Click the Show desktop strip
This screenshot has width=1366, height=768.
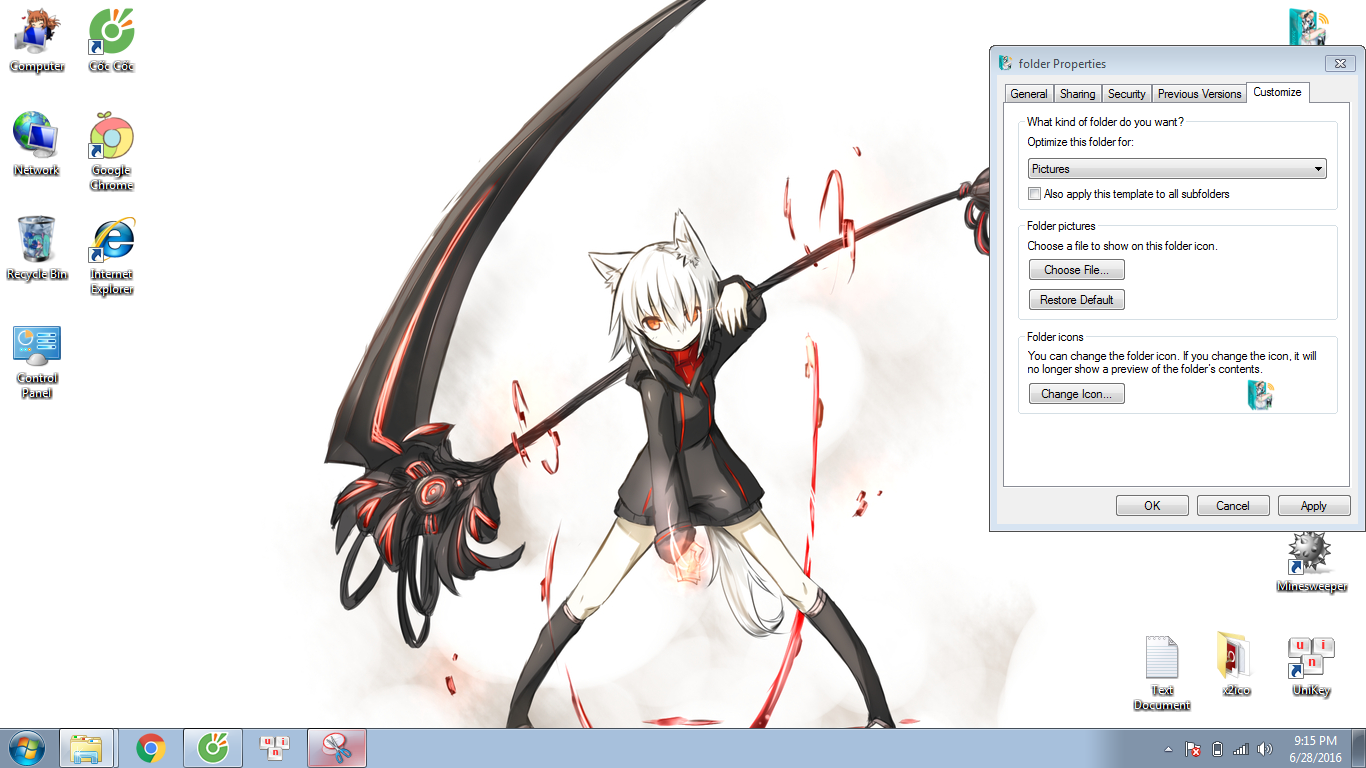click(1359, 748)
